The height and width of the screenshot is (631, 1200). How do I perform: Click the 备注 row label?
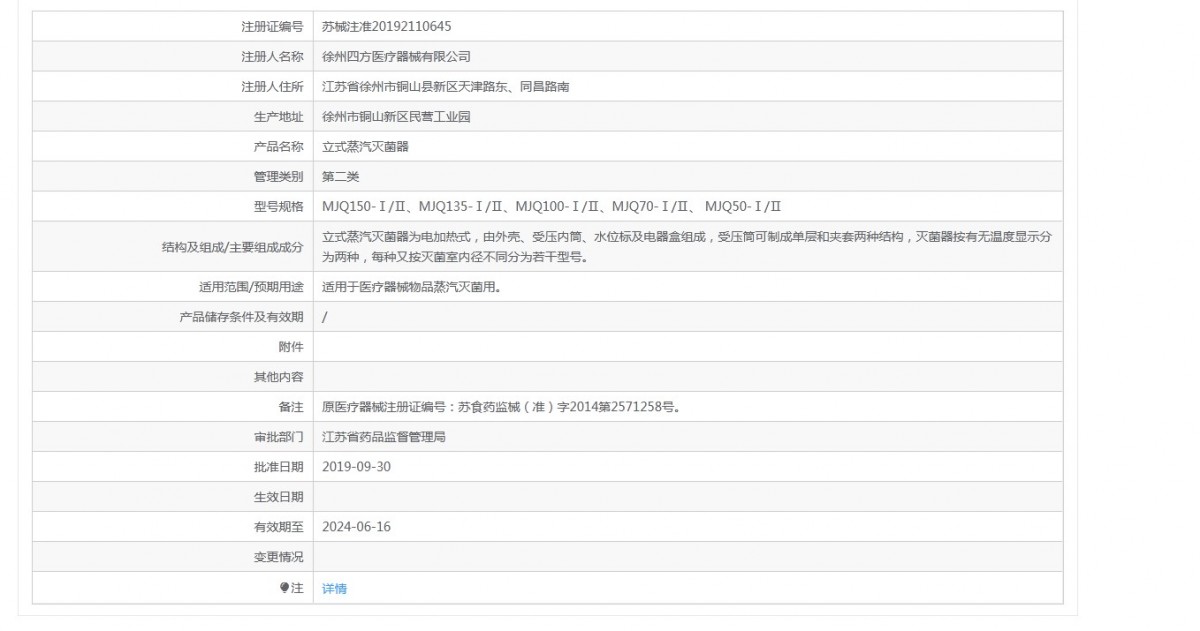click(291, 407)
